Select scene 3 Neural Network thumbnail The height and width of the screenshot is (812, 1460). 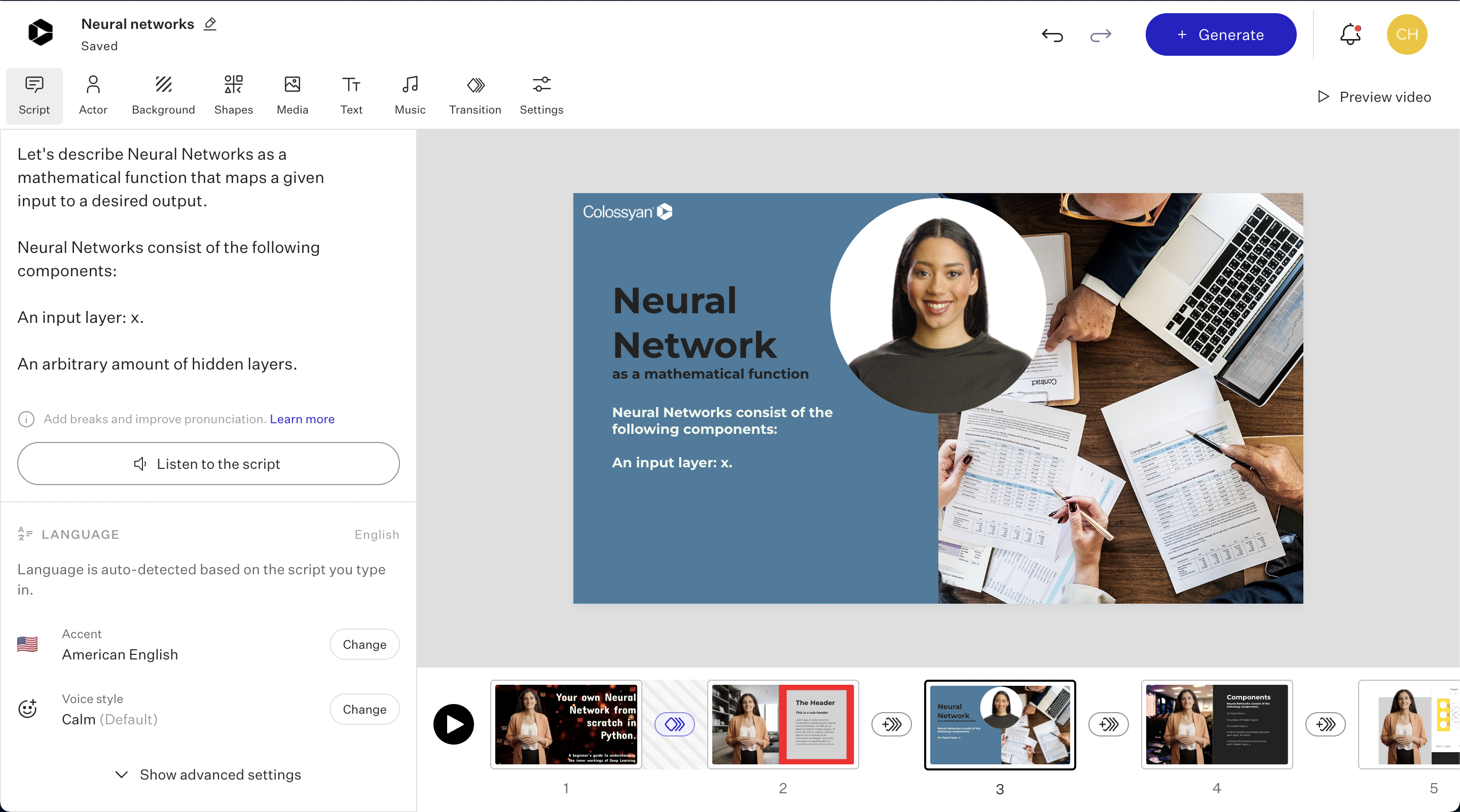pos(1000,725)
